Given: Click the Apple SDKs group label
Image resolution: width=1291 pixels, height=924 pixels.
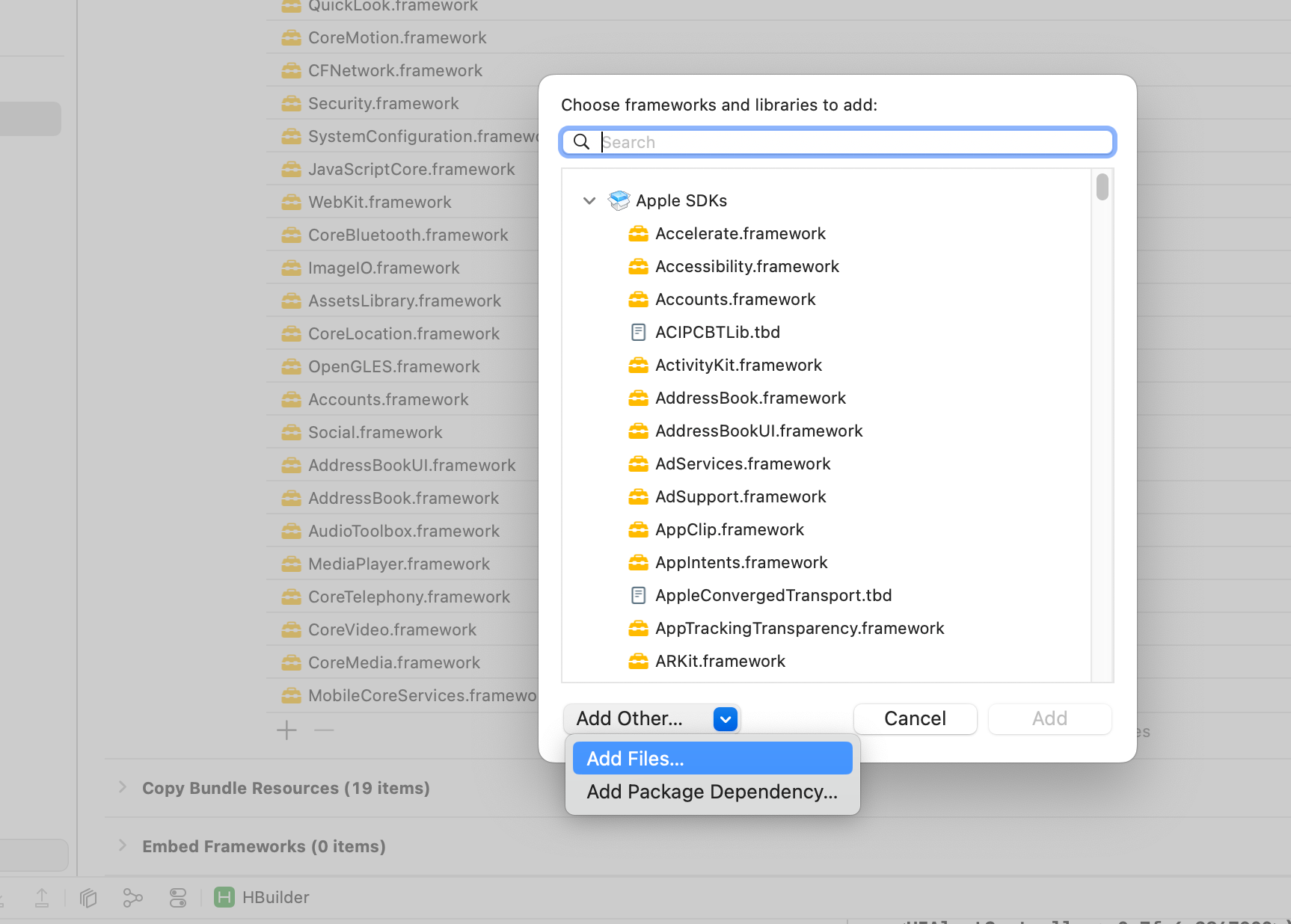Looking at the screenshot, I should 681,200.
